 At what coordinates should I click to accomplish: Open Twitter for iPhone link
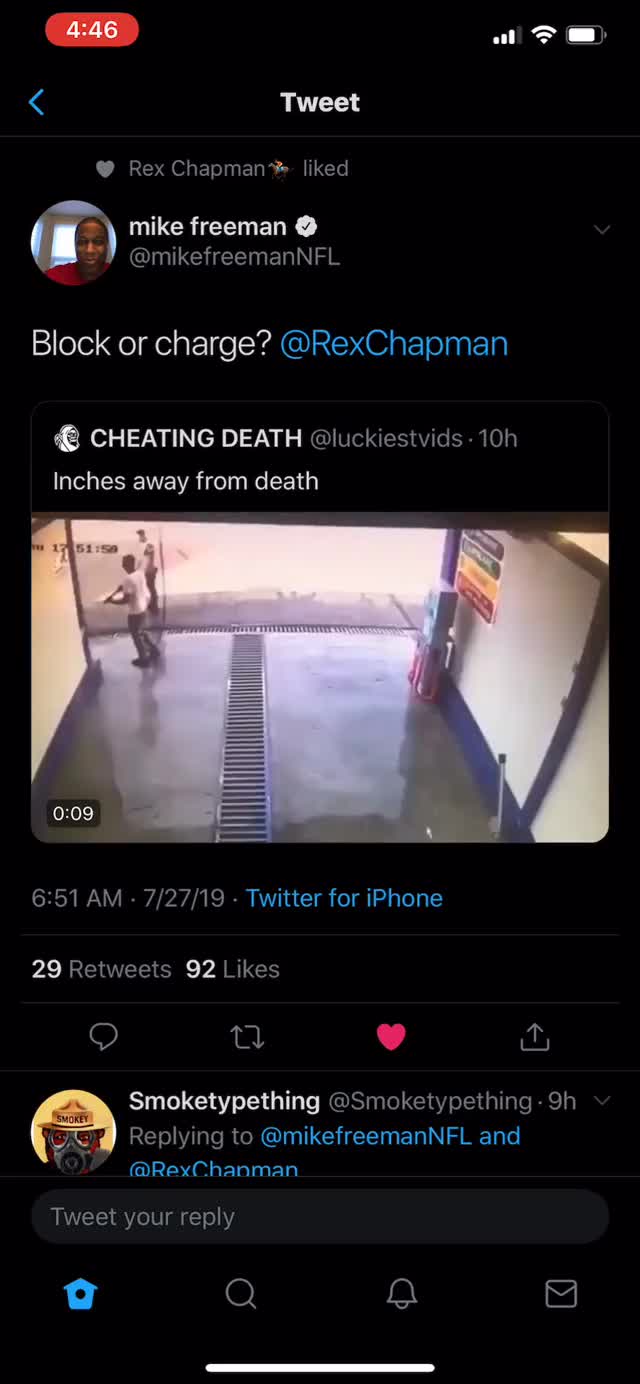pyautogui.click(x=344, y=898)
